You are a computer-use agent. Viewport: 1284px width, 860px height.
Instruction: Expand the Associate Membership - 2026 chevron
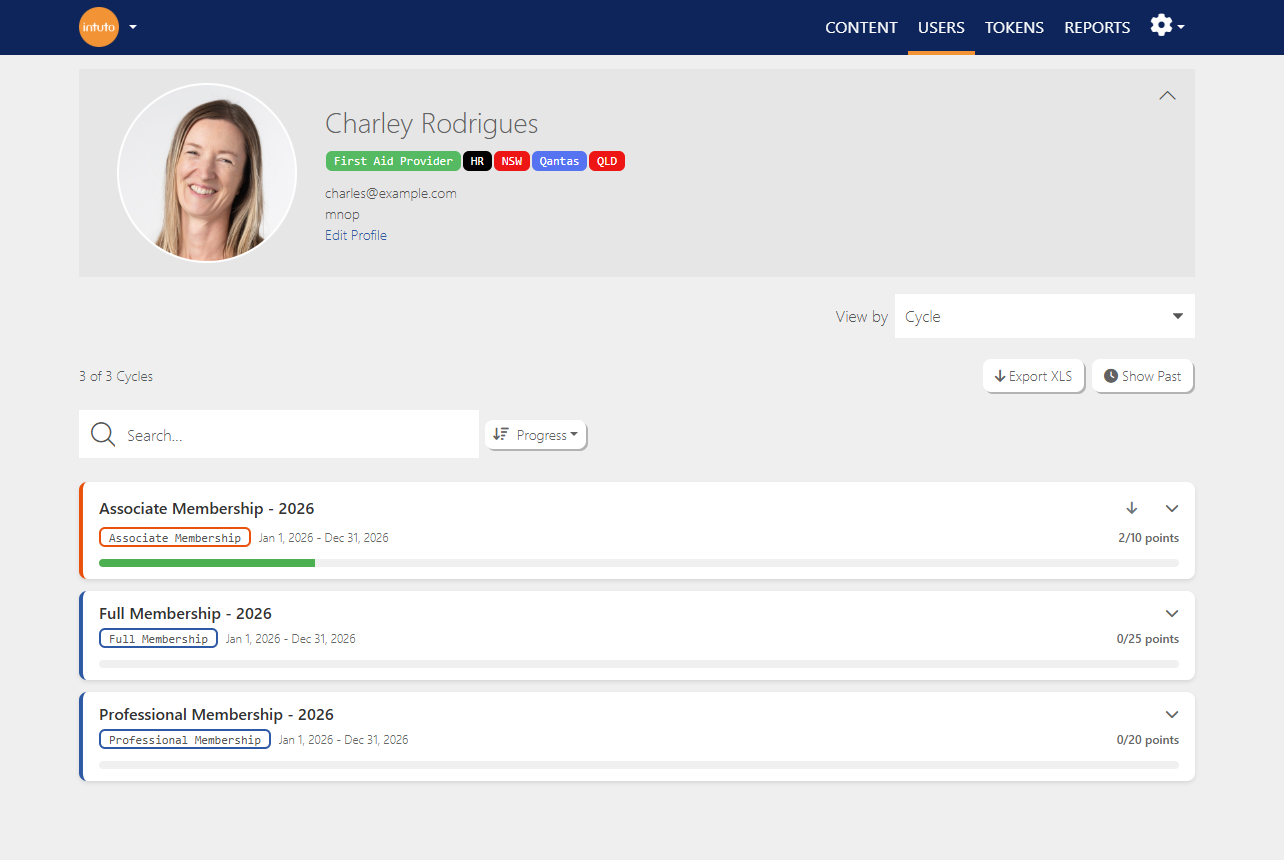[x=1173, y=508]
